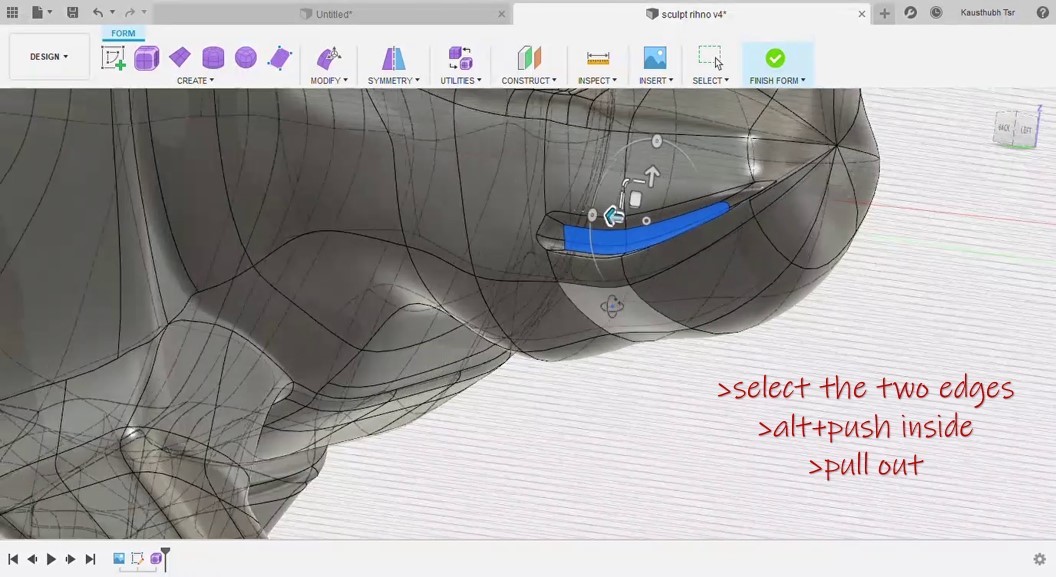Expand the CONSTRUCT menu
Image resolution: width=1056 pixels, height=577 pixels.
click(x=529, y=81)
